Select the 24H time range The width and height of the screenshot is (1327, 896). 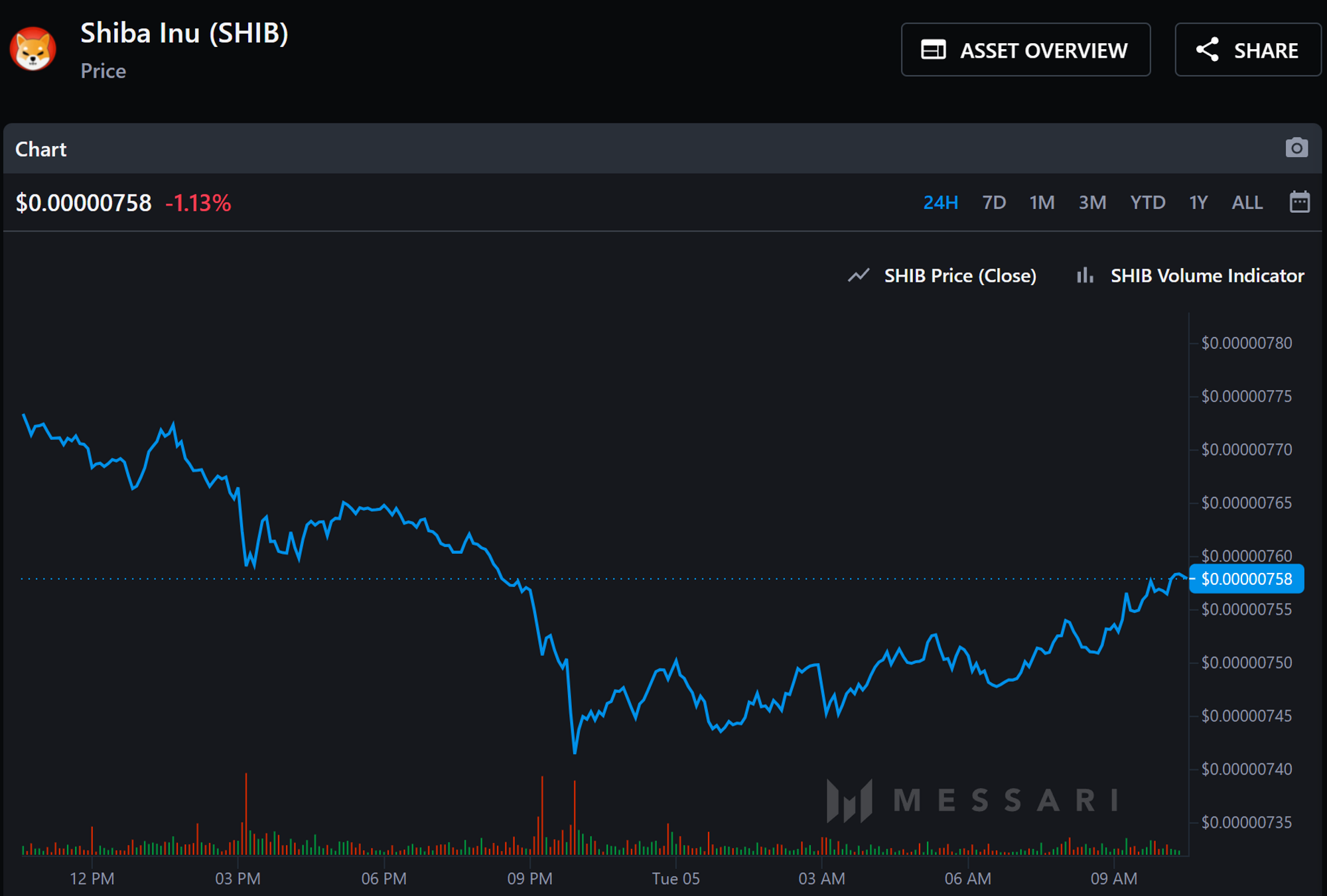940,202
